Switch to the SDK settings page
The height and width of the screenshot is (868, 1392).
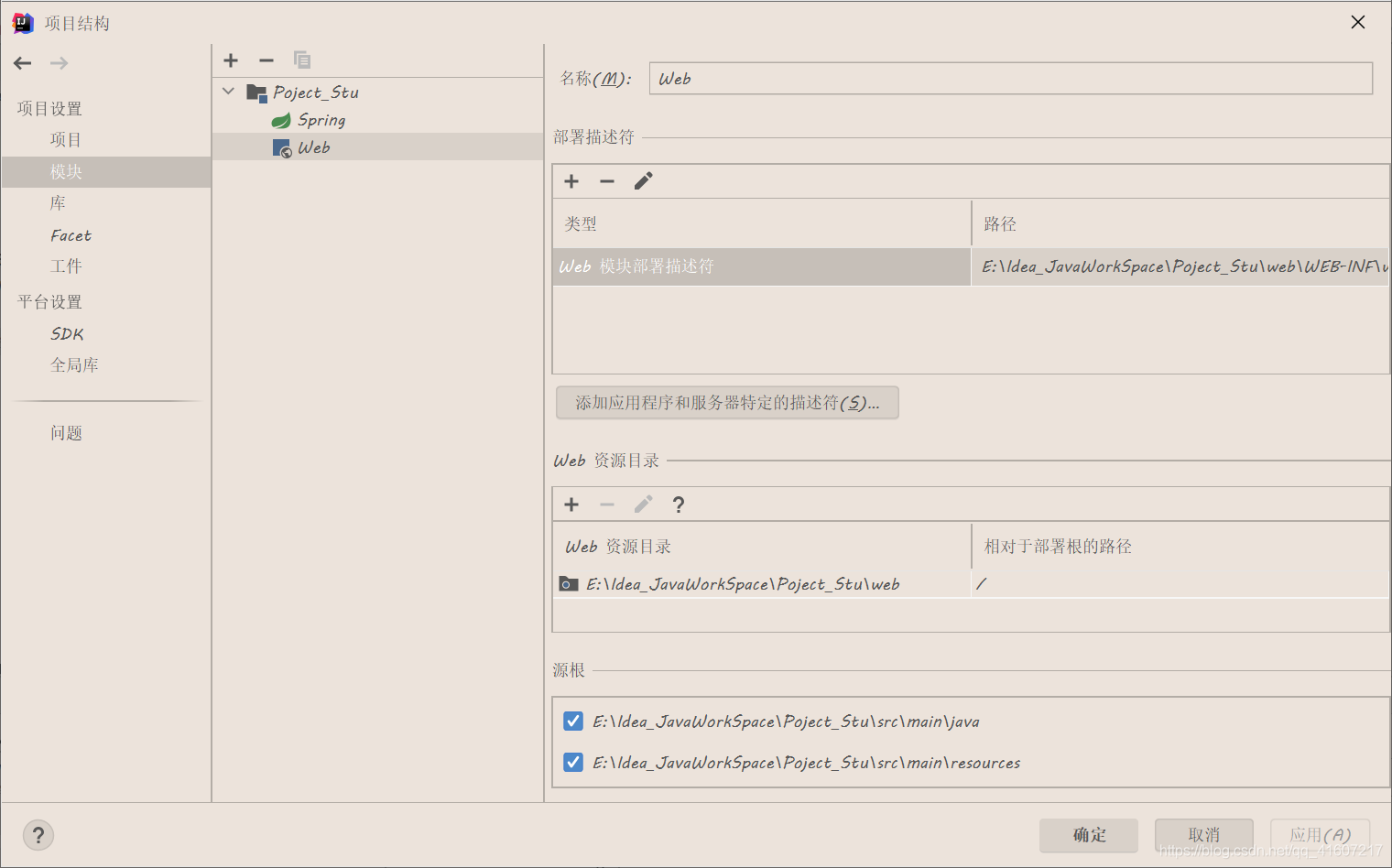pyautogui.click(x=66, y=333)
